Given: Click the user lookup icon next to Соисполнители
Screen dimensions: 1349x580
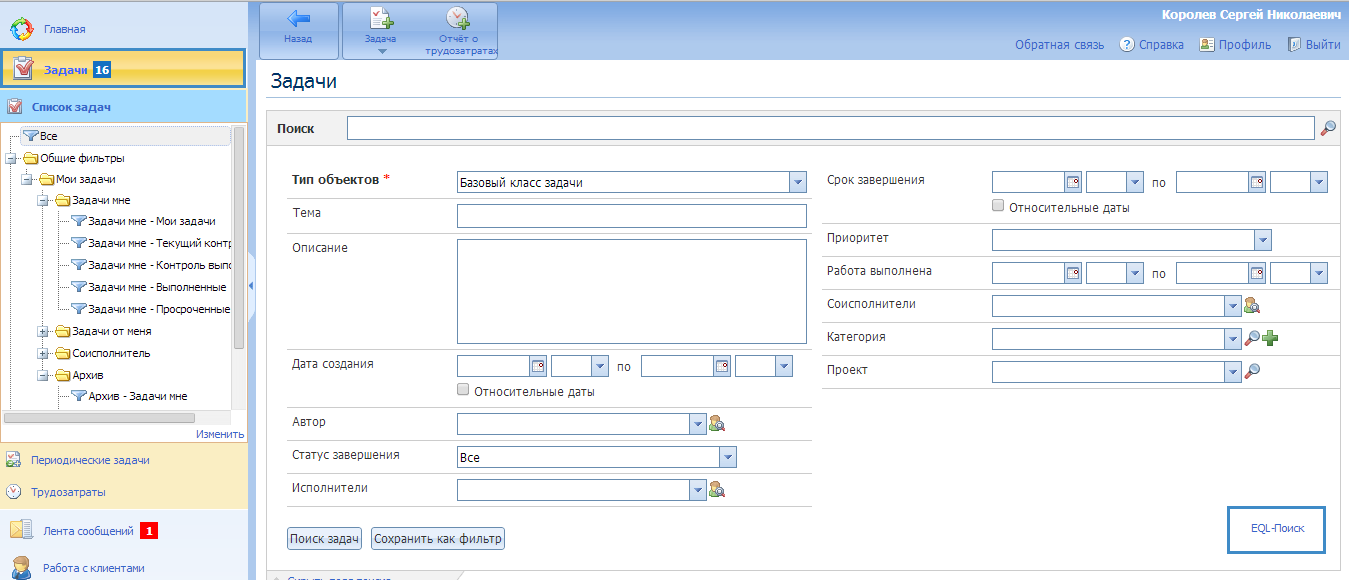Looking at the screenshot, I should tap(1251, 306).
